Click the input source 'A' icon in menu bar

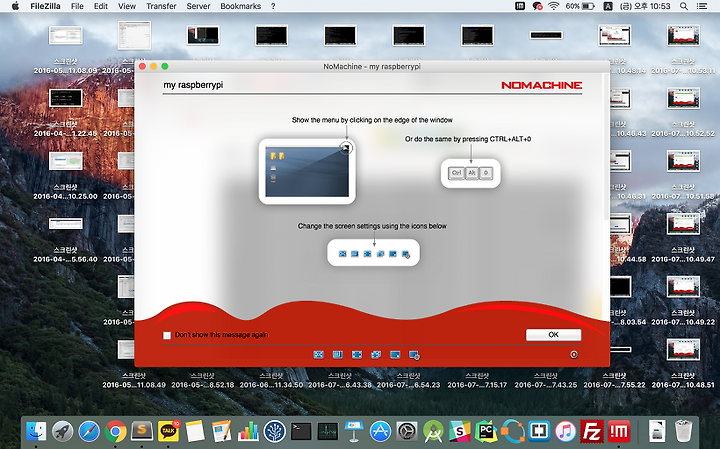tap(608, 6)
